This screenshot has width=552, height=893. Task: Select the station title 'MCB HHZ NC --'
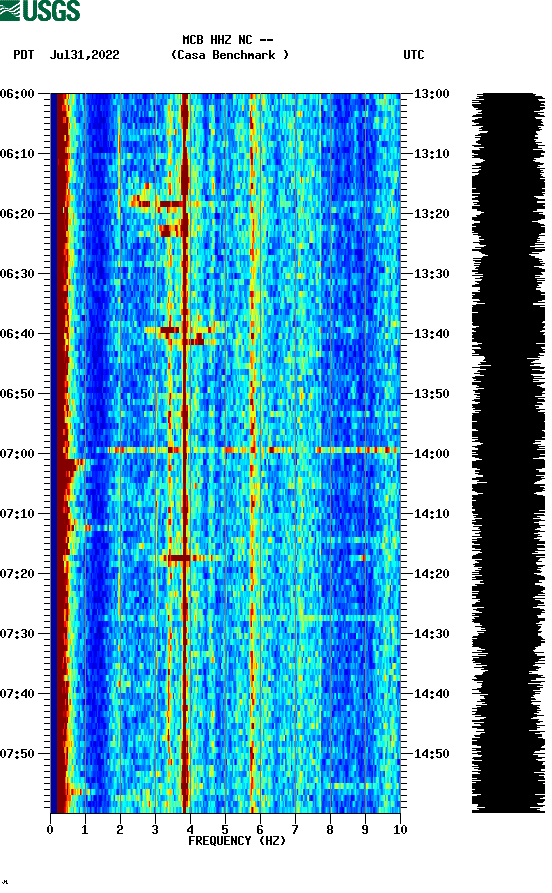pyautogui.click(x=228, y=40)
